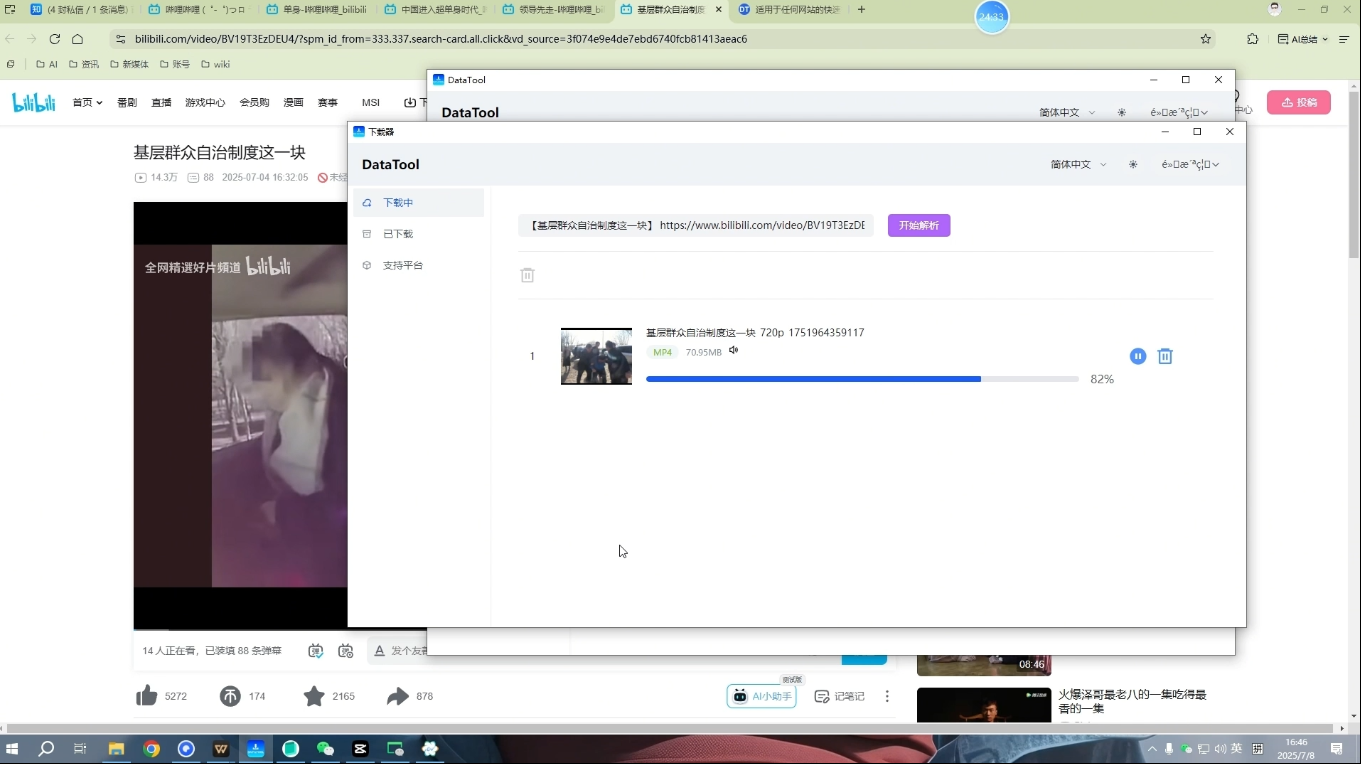Open the 支持平台 supported platforms page
The height and width of the screenshot is (764, 1361).
404,265
